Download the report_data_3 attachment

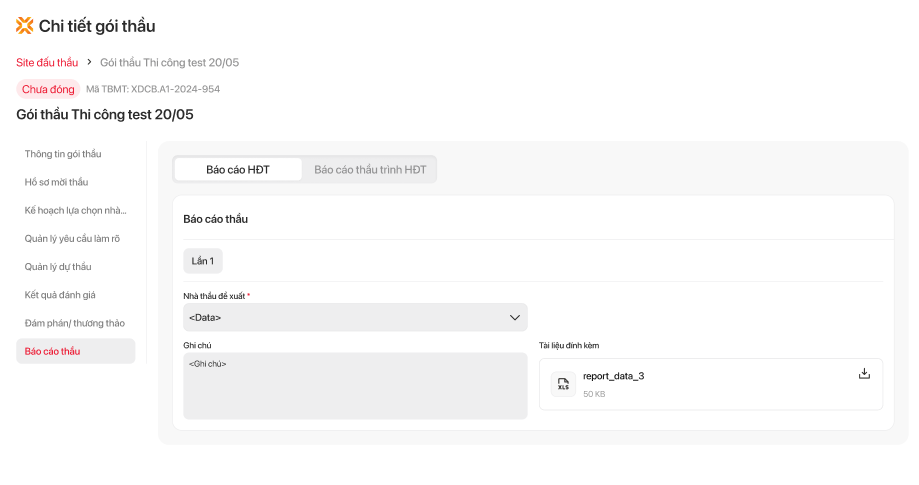click(864, 374)
